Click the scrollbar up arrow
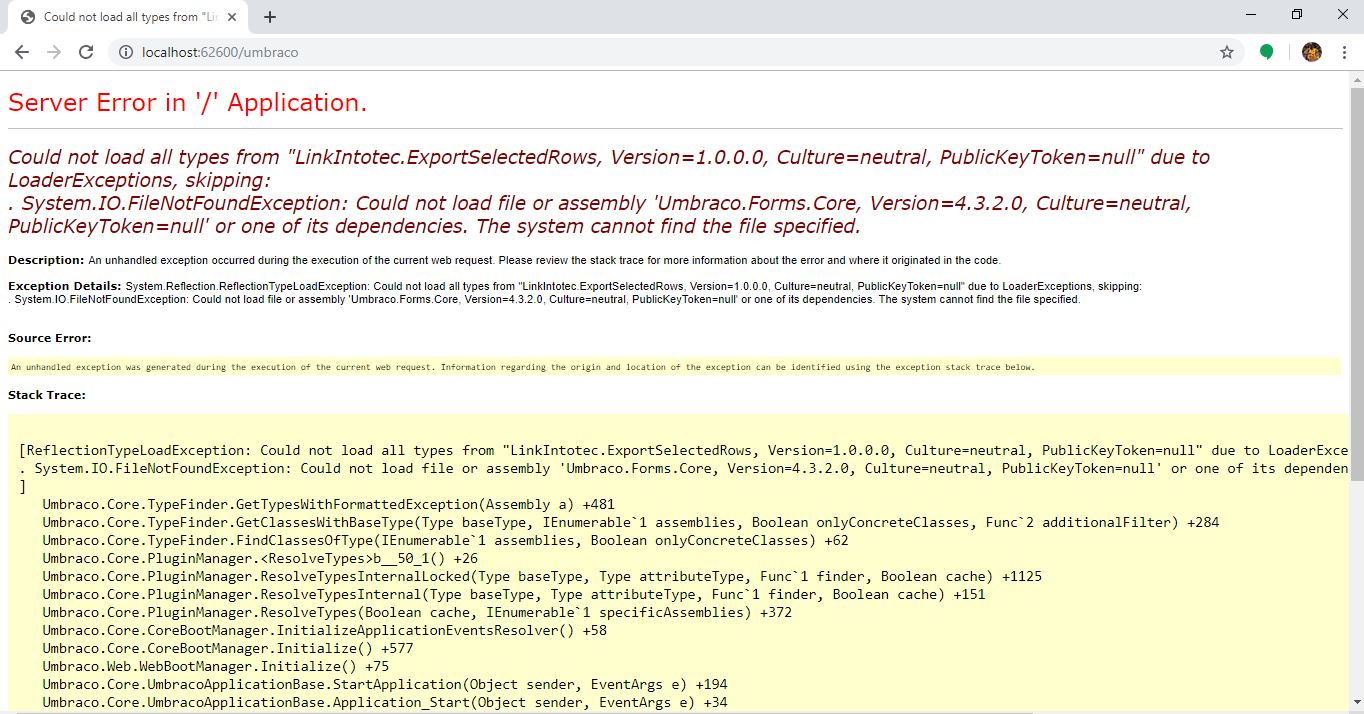The image size is (1364, 714). 1356,79
